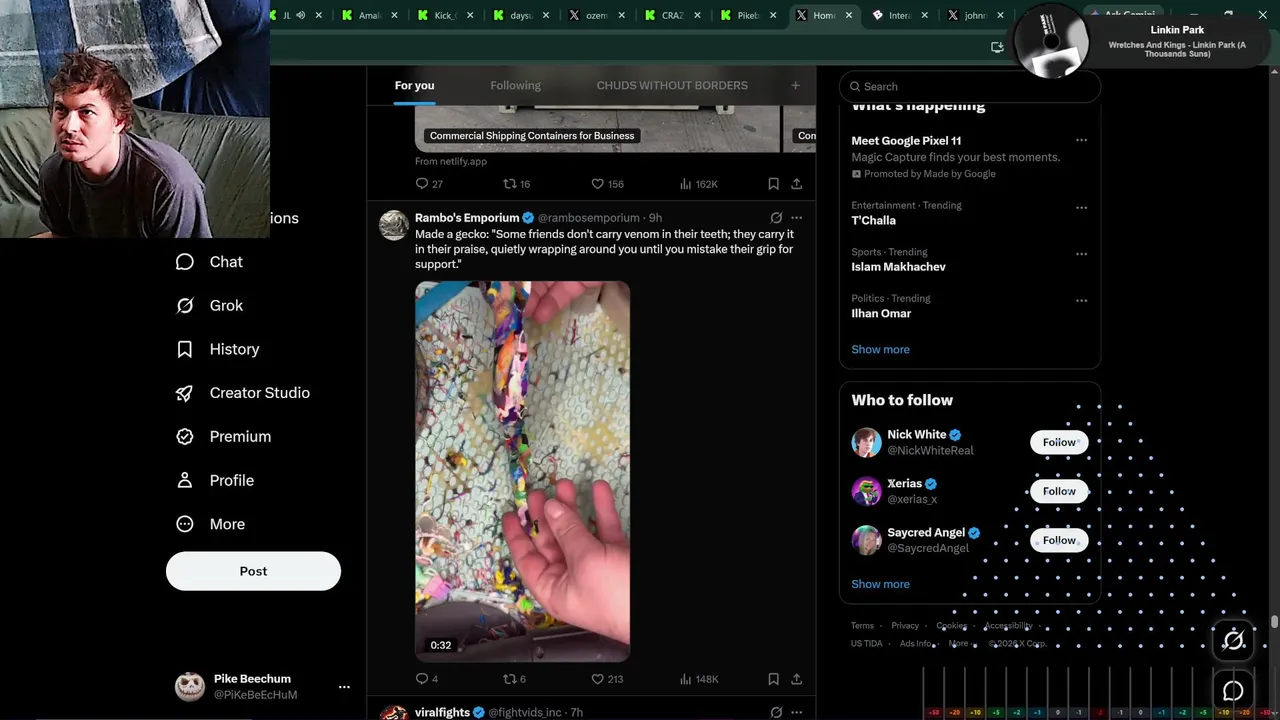
Task: View analytics showing 148K views
Action: 699,679
